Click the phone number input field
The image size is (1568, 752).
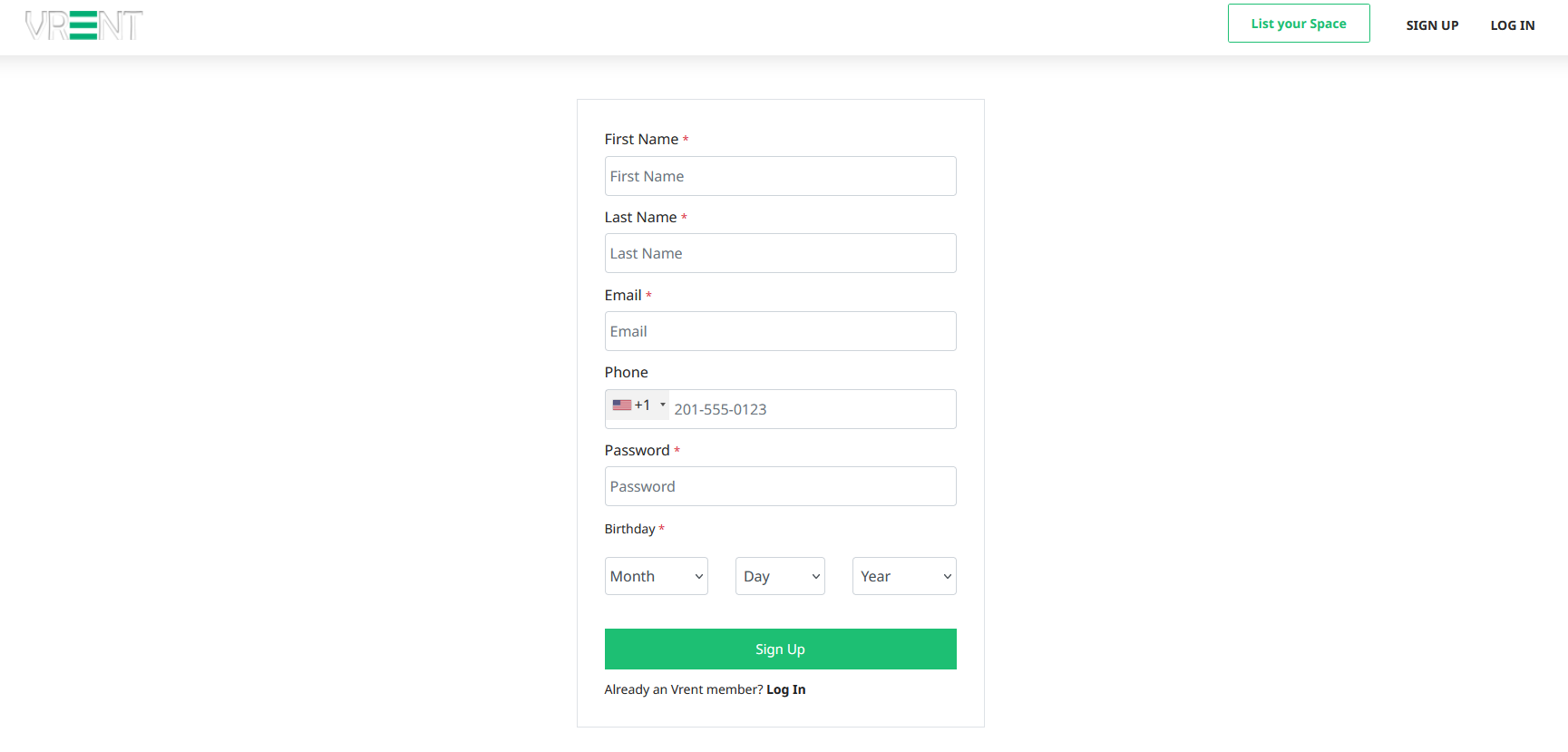click(x=812, y=409)
